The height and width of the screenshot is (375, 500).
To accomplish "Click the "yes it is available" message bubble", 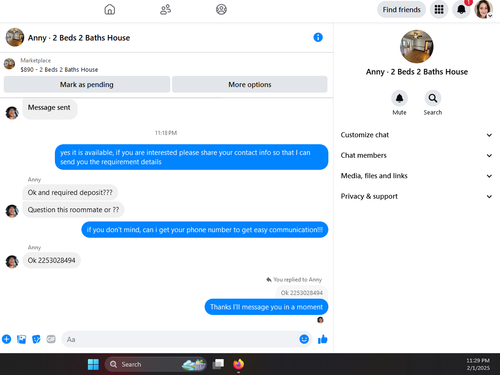I will point(191,157).
